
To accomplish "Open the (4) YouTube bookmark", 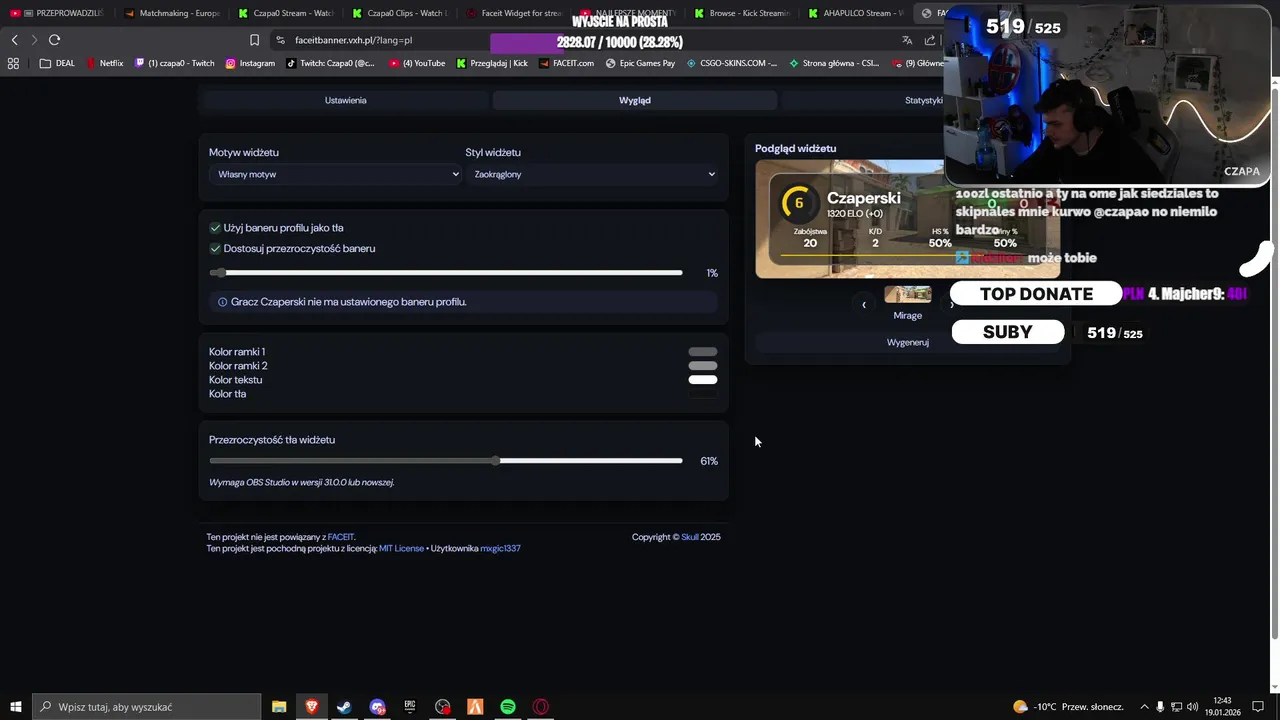I will [417, 63].
